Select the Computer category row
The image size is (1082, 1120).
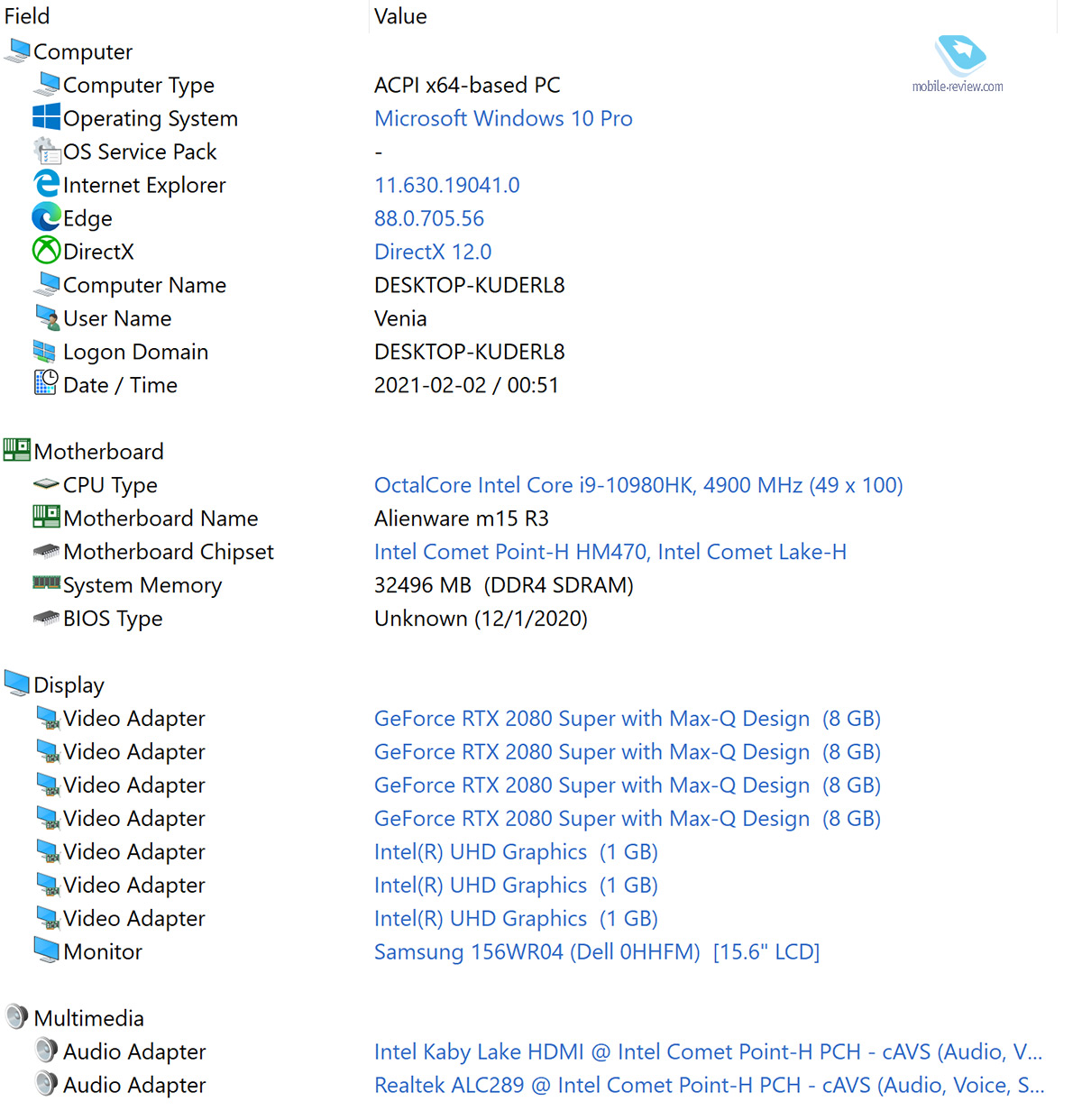click(x=83, y=51)
